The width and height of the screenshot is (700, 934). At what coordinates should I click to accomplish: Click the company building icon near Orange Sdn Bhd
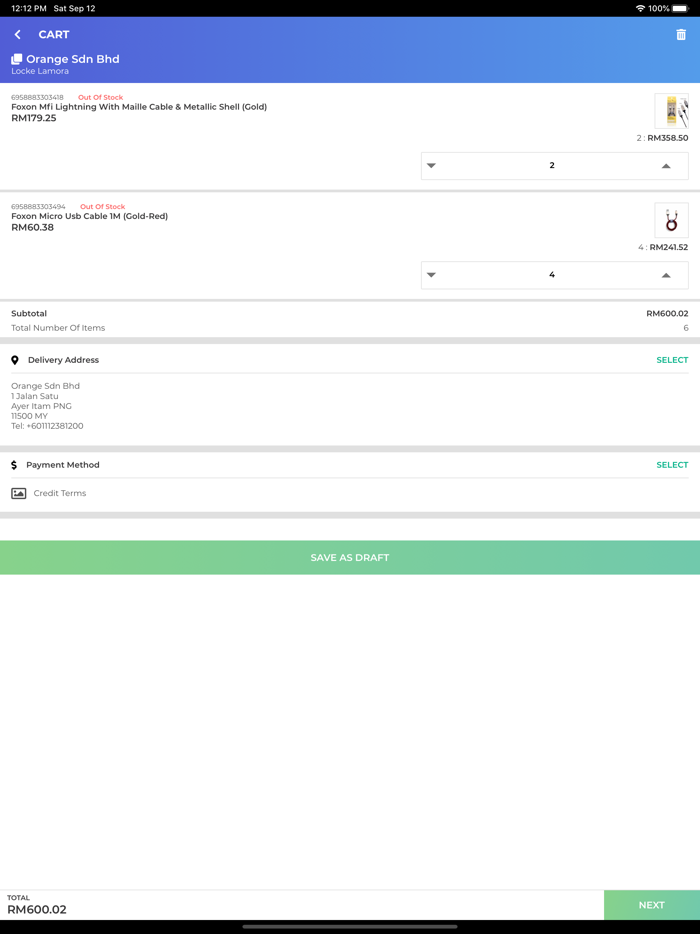16,59
